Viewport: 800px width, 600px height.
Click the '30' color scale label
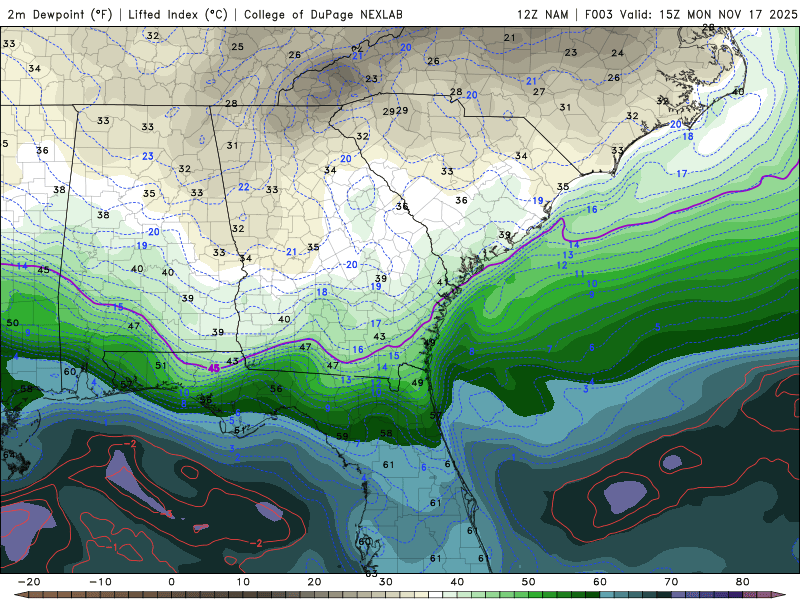click(386, 582)
